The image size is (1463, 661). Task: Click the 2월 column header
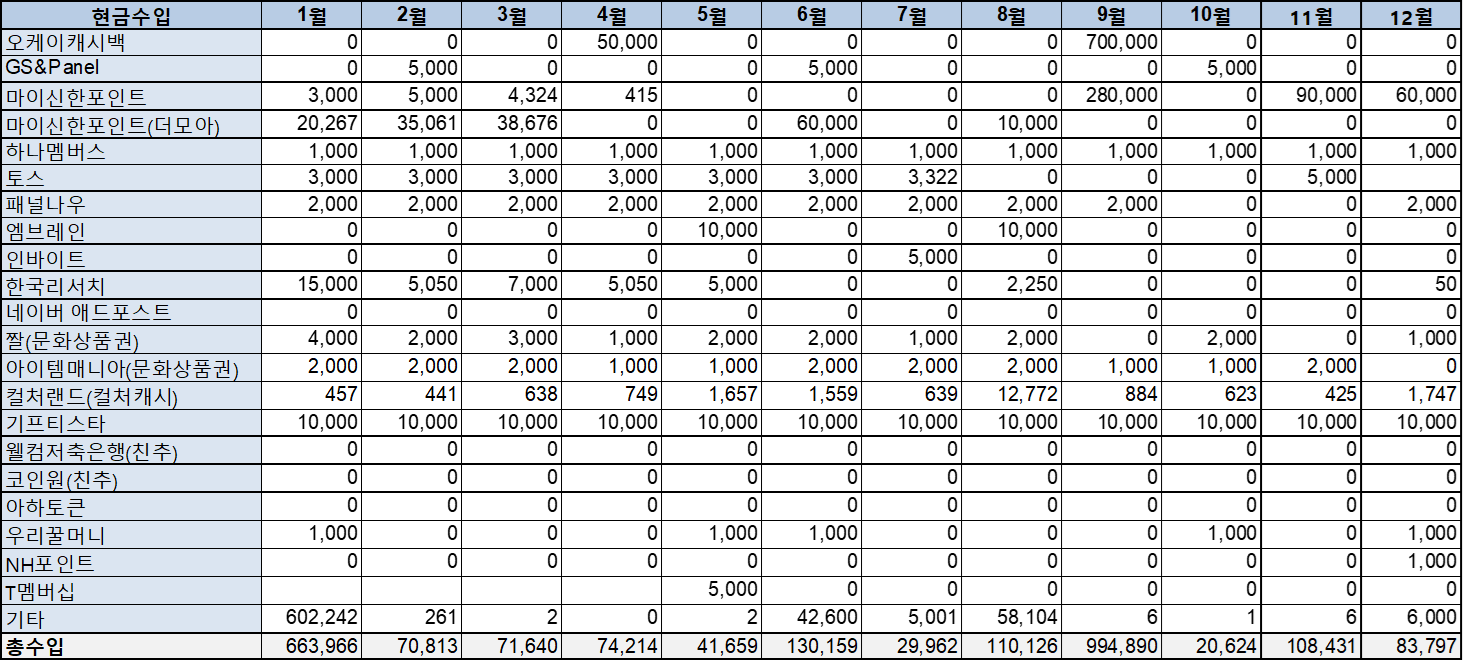tap(411, 15)
